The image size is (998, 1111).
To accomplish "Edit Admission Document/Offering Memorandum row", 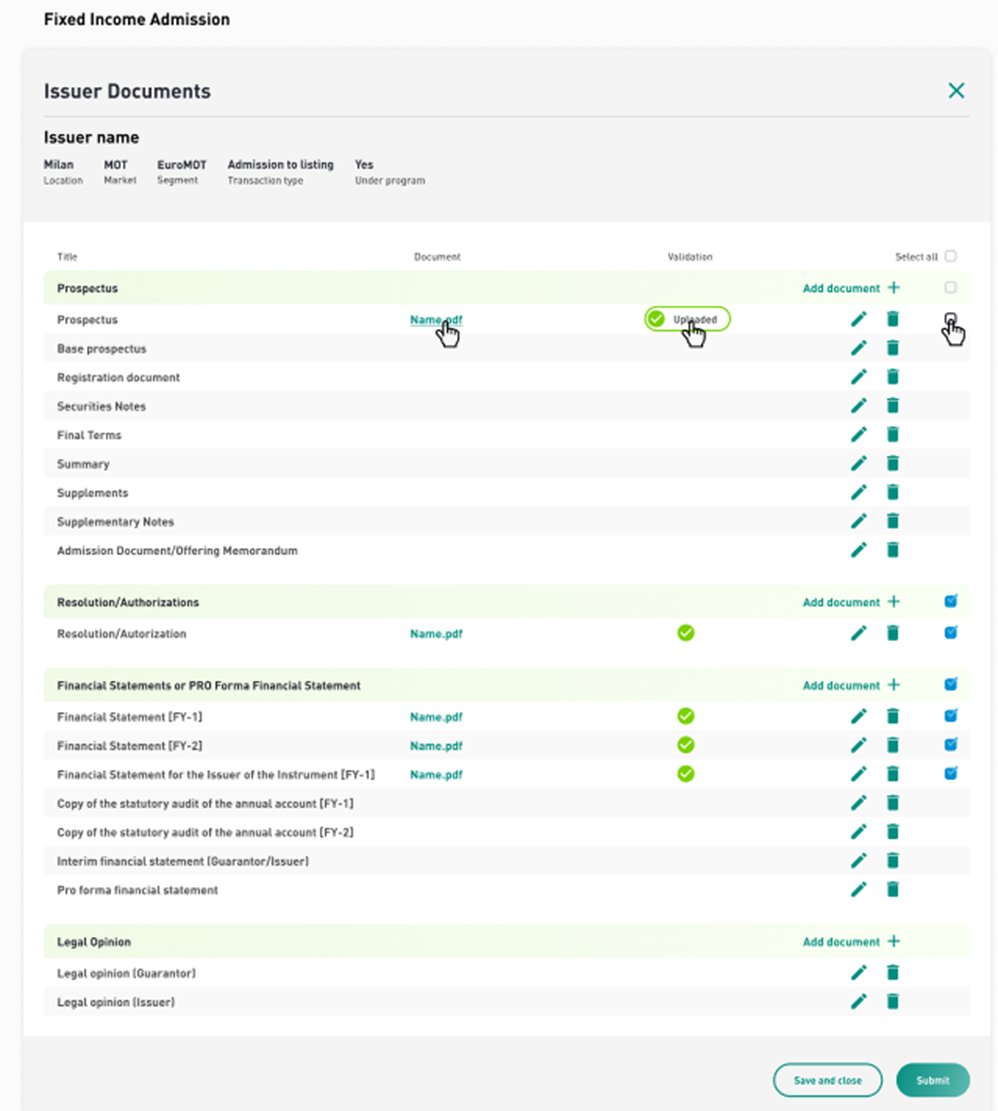I will [x=858, y=550].
